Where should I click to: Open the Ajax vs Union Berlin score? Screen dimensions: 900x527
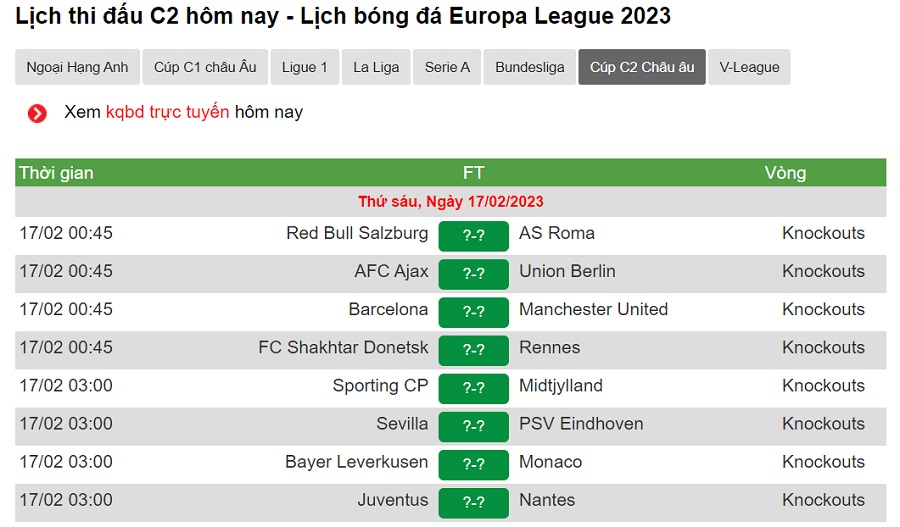pyautogui.click(x=473, y=273)
